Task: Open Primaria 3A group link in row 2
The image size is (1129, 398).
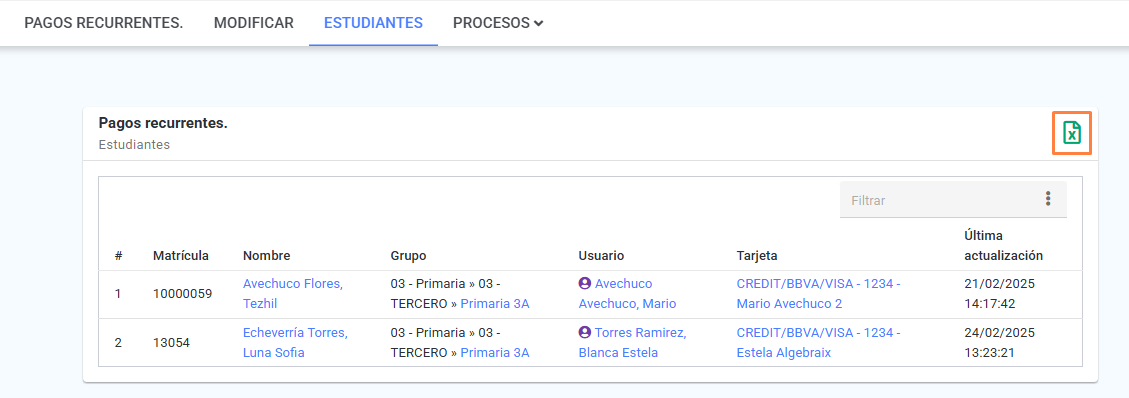Action: [495, 353]
